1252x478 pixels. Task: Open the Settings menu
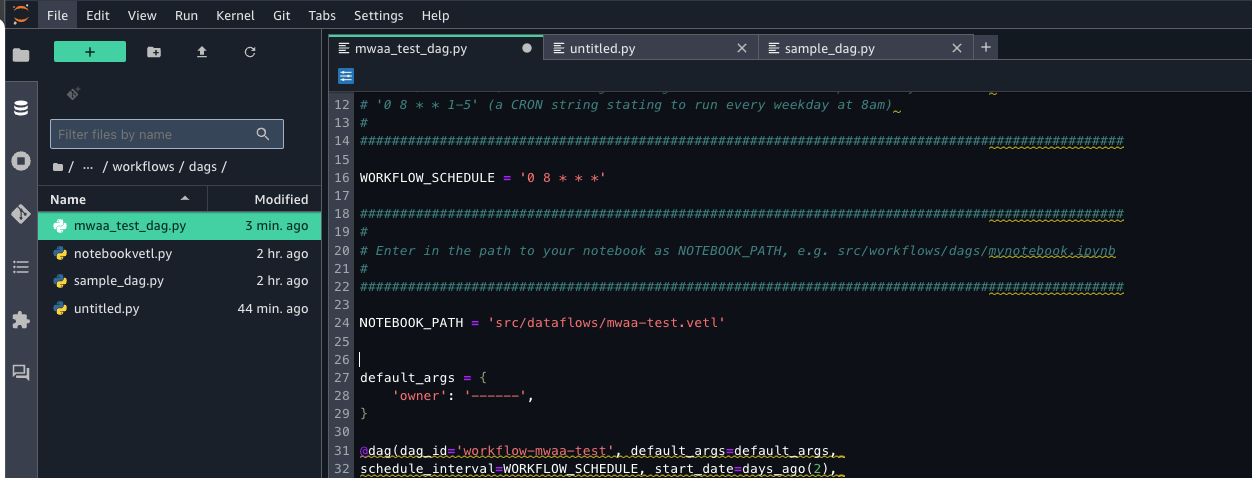tap(379, 16)
